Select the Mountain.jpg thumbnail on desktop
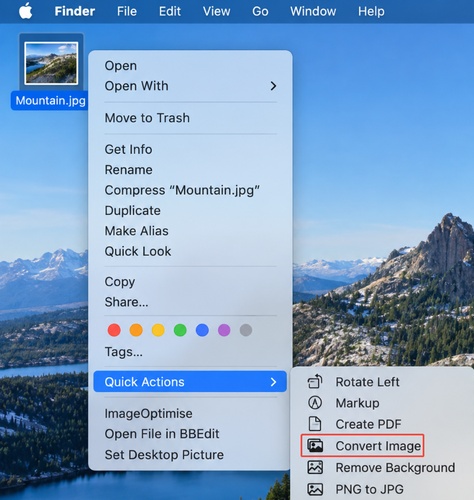 pos(51,63)
